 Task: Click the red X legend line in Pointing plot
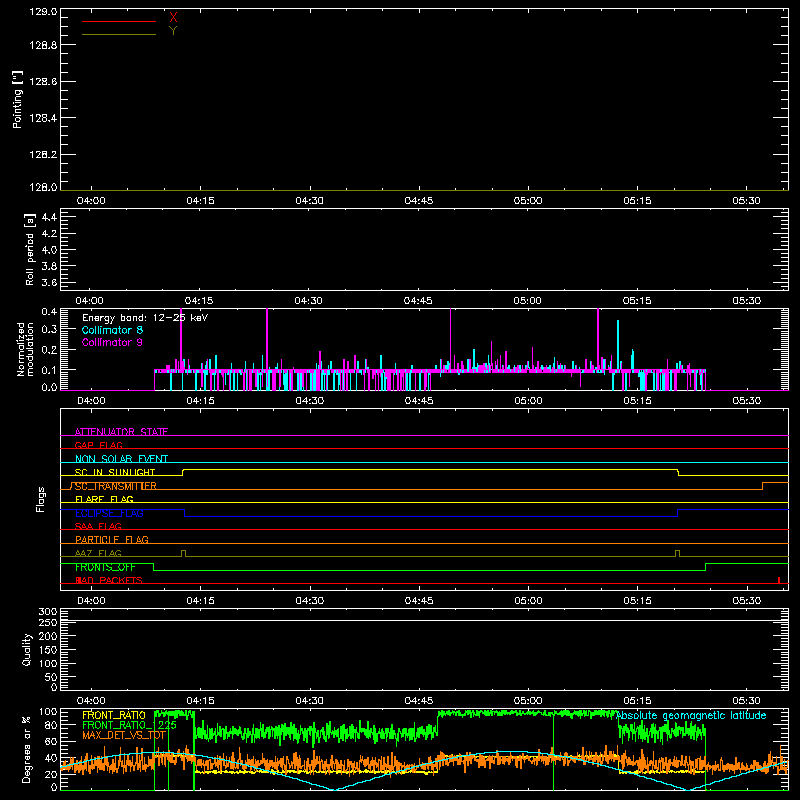(119, 21)
